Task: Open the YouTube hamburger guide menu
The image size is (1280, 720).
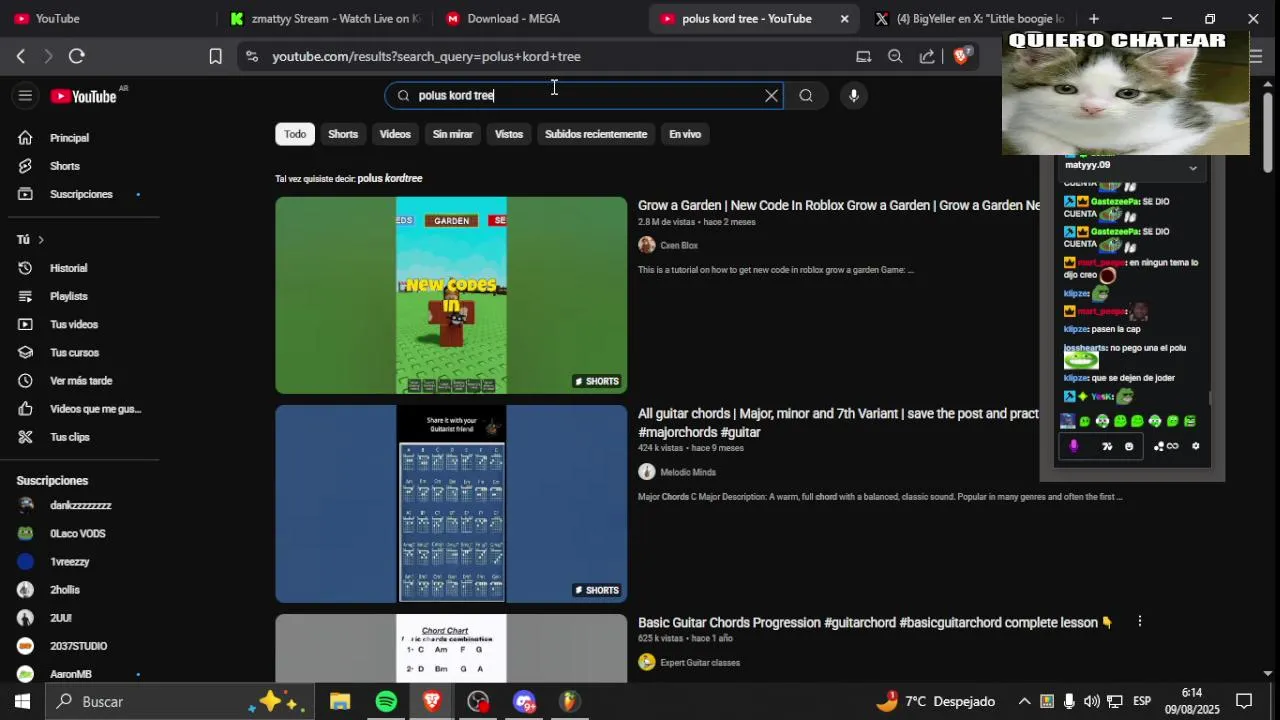Action: coord(25,96)
